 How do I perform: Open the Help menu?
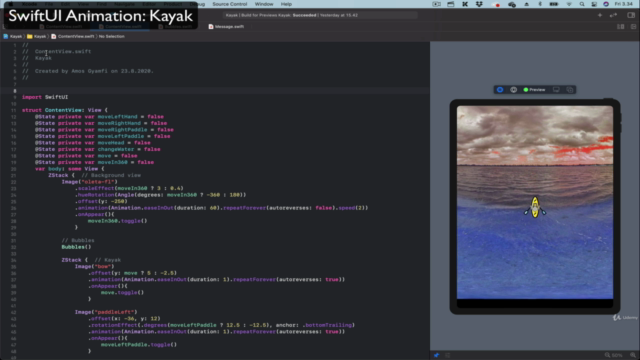(x=286, y=4)
